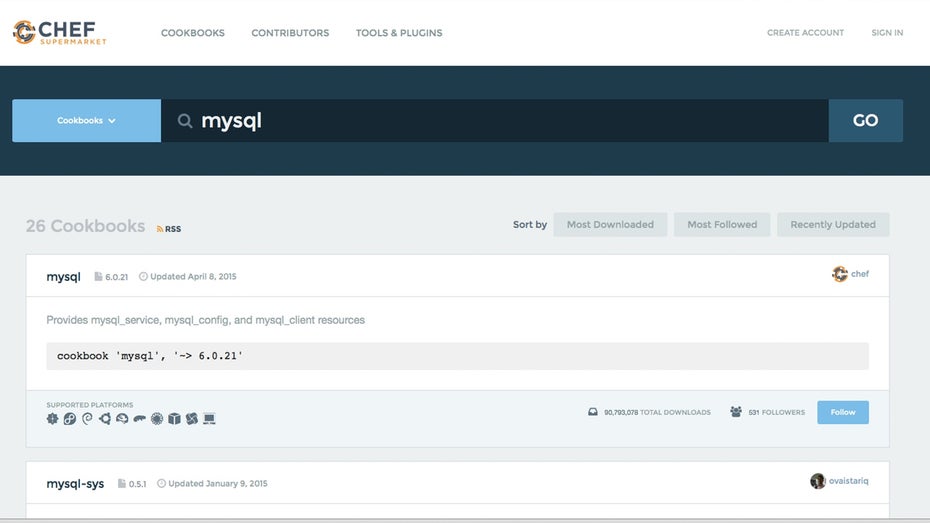The image size is (930, 523).
Task: Sort results by Recently Updated
Action: tap(833, 225)
